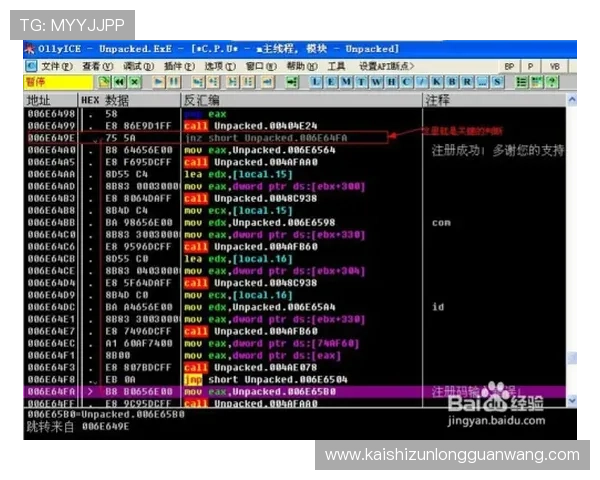600x480 pixels.
Task: Click the Restart program rewind icon
Action: (x=120, y=82)
